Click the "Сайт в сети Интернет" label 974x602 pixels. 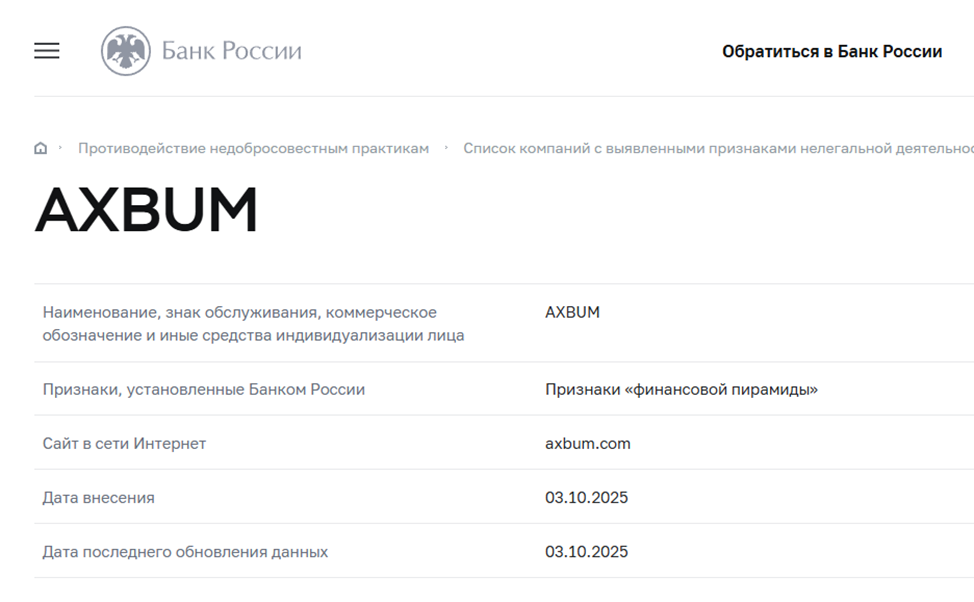[124, 443]
